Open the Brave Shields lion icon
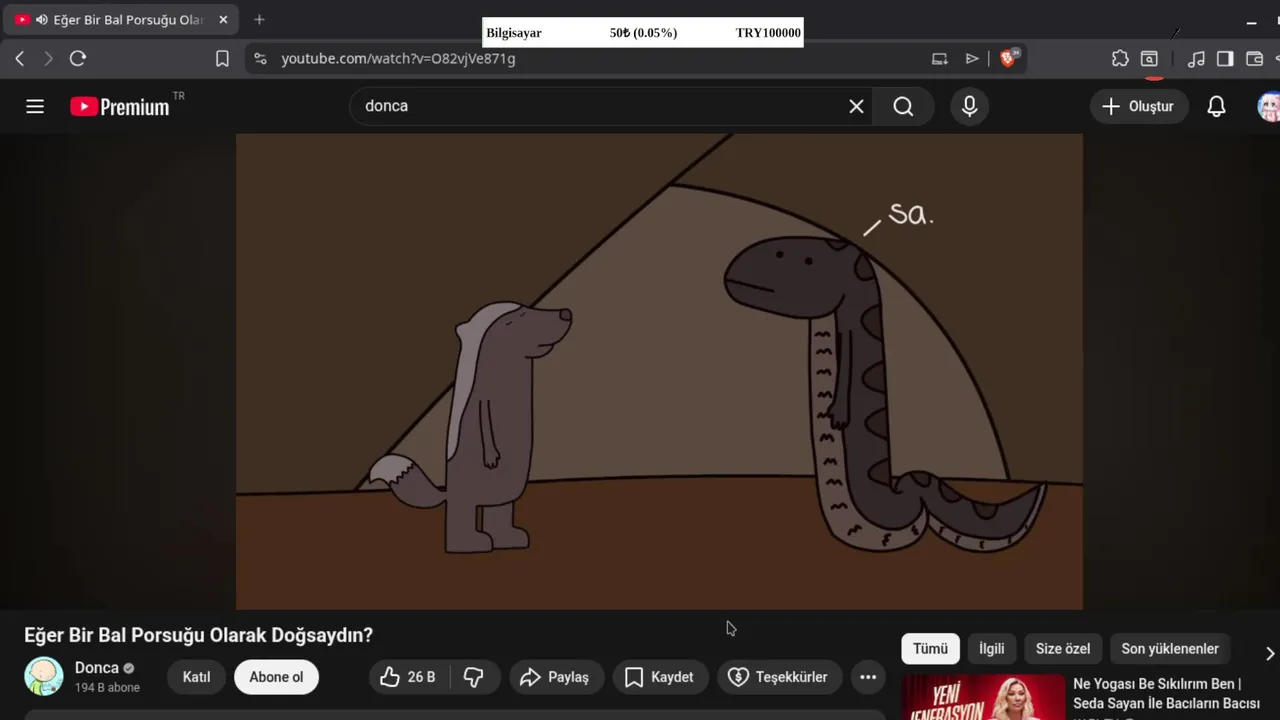The width and height of the screenshot is (1280, 720). pyautogui.click(x=1007, y=58)
